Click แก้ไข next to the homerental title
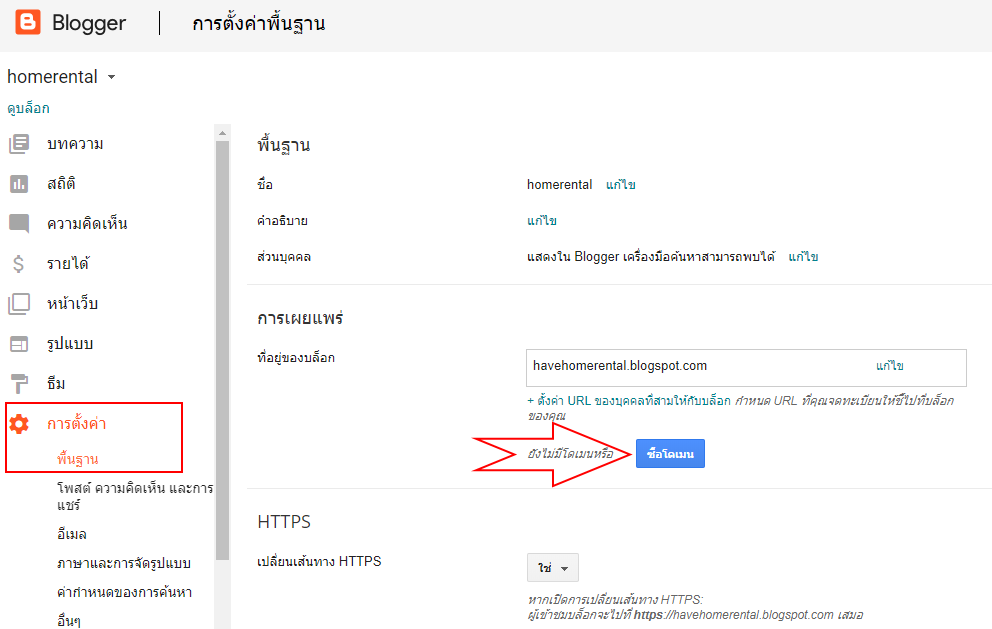This screenshot has height=629, width=992. (x=621, y=185)
